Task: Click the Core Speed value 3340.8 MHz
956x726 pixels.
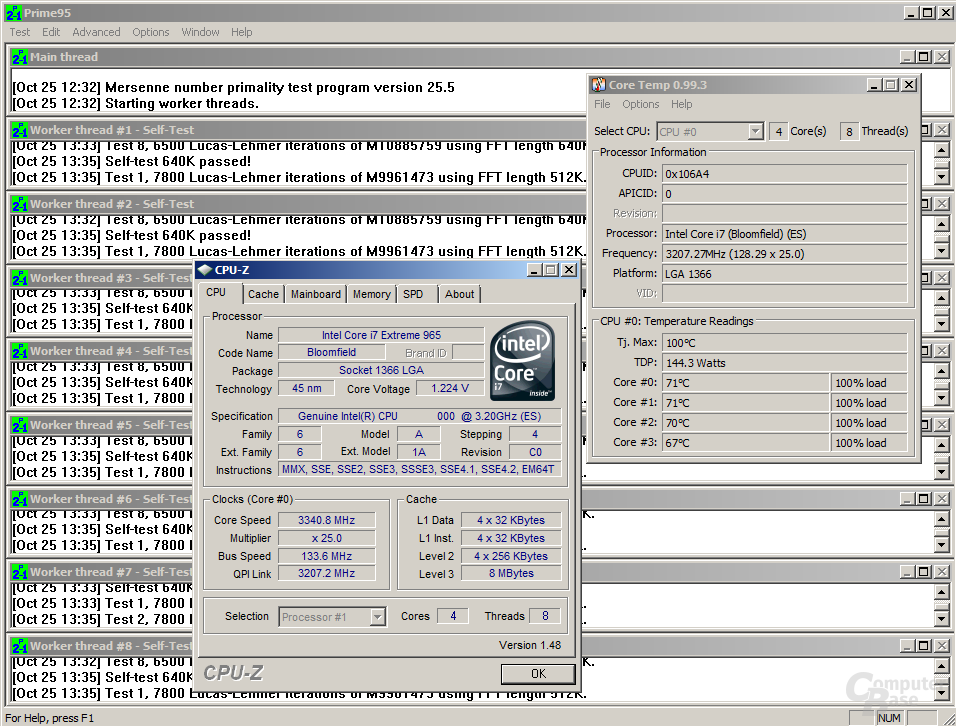Action: click(327, 520)
